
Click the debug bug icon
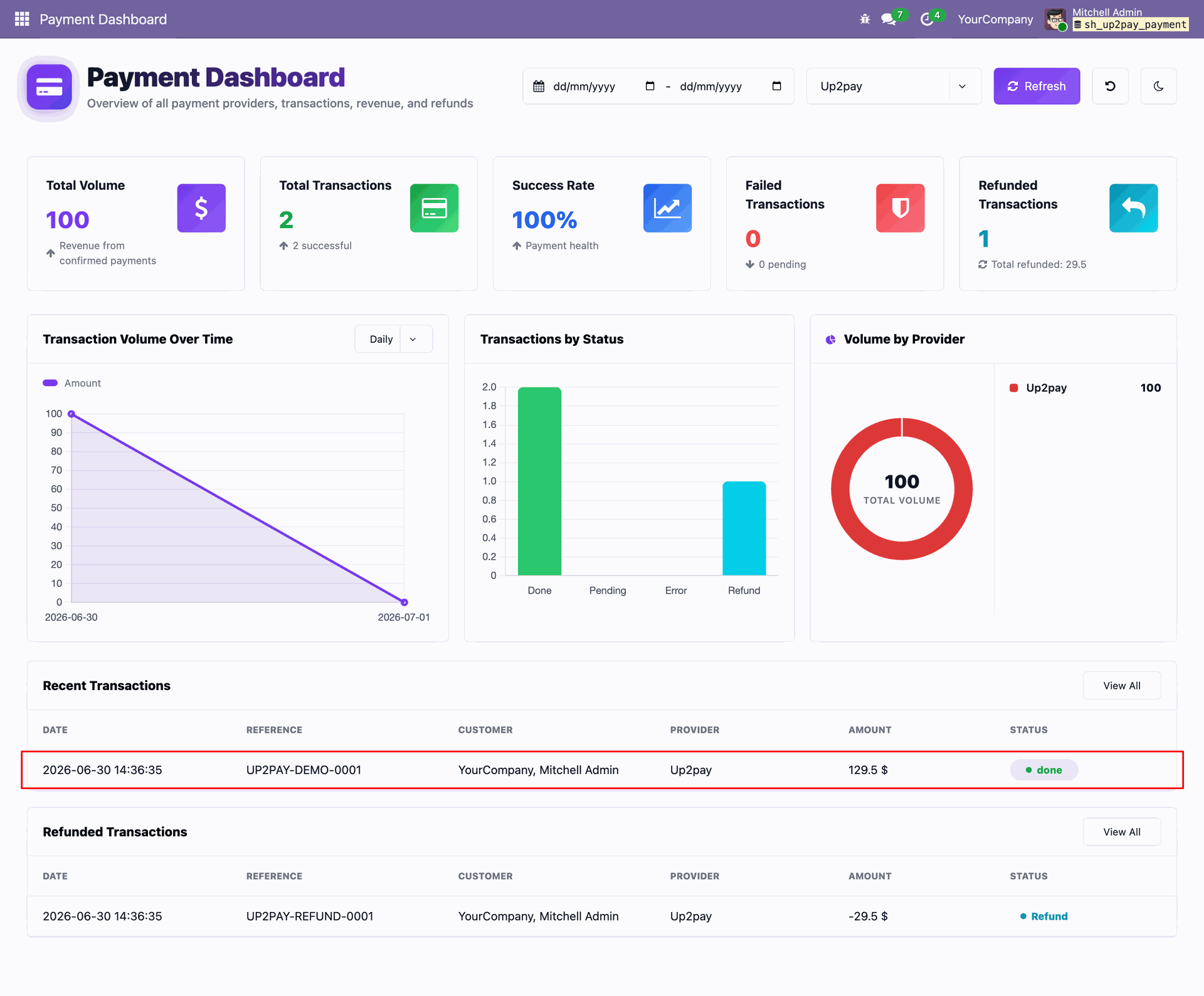pyautogui.click(x=865, y=19)
